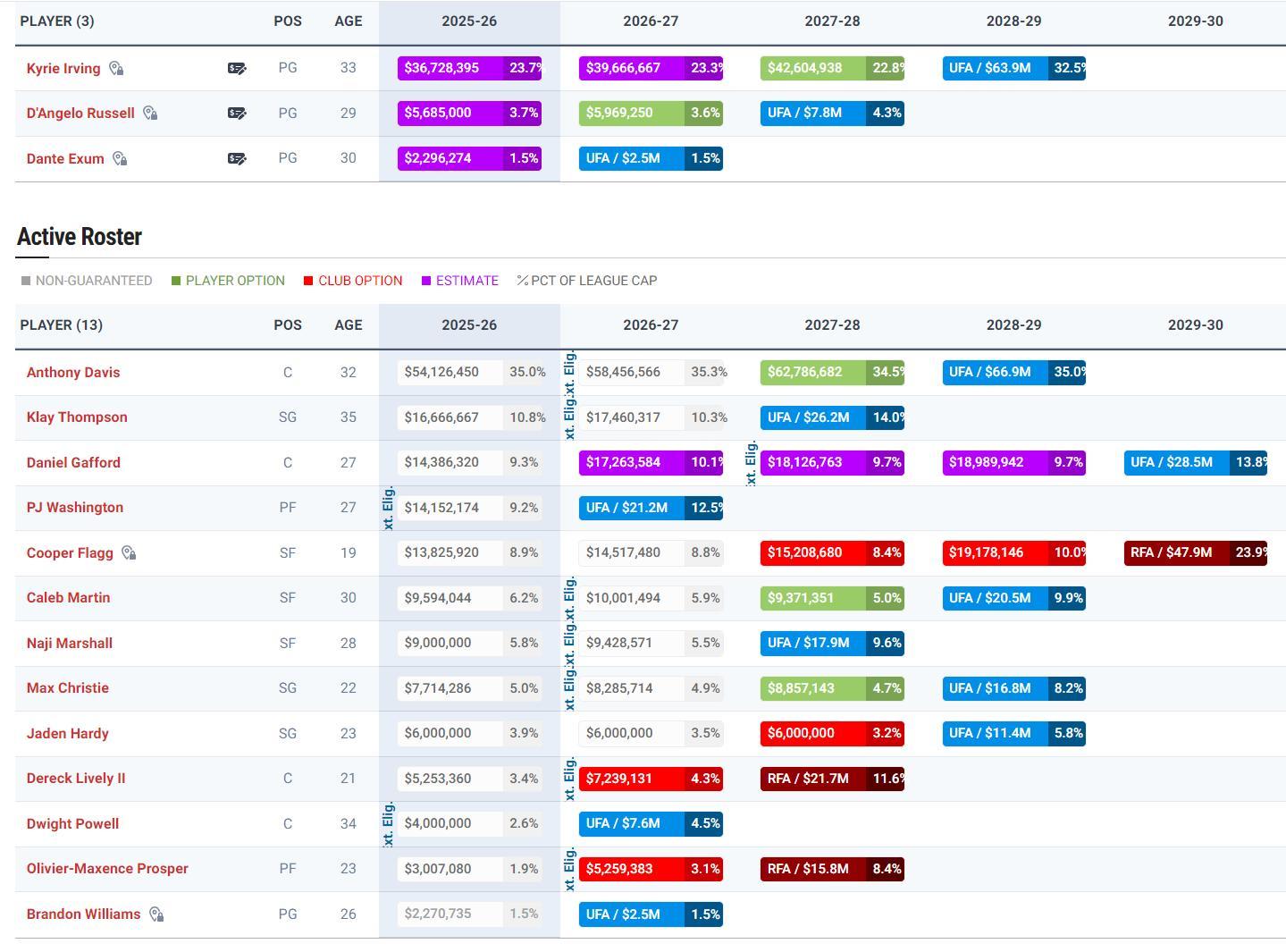Click the green Player Option legend swatch
This screenshot has height=952, width=1286.
pyautogui.click(x=176, y=281)
